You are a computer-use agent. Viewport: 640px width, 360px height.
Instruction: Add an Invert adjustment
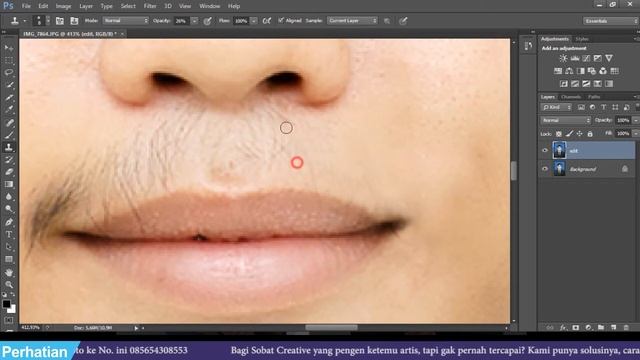[564, 84]
